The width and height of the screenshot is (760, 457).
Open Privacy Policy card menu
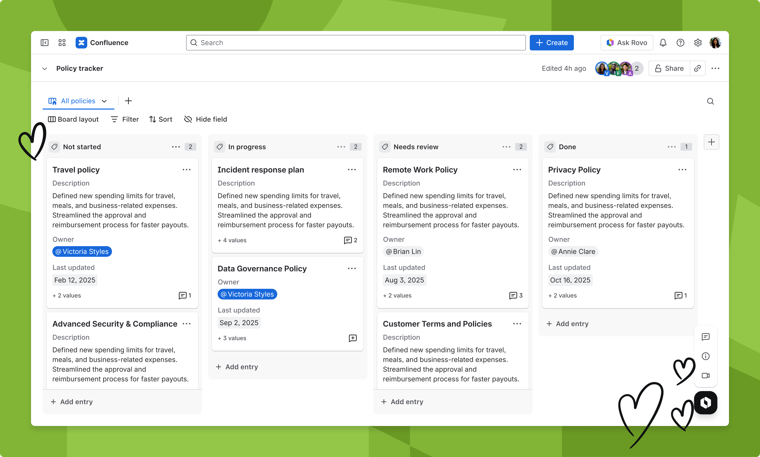tap(682, 170)
